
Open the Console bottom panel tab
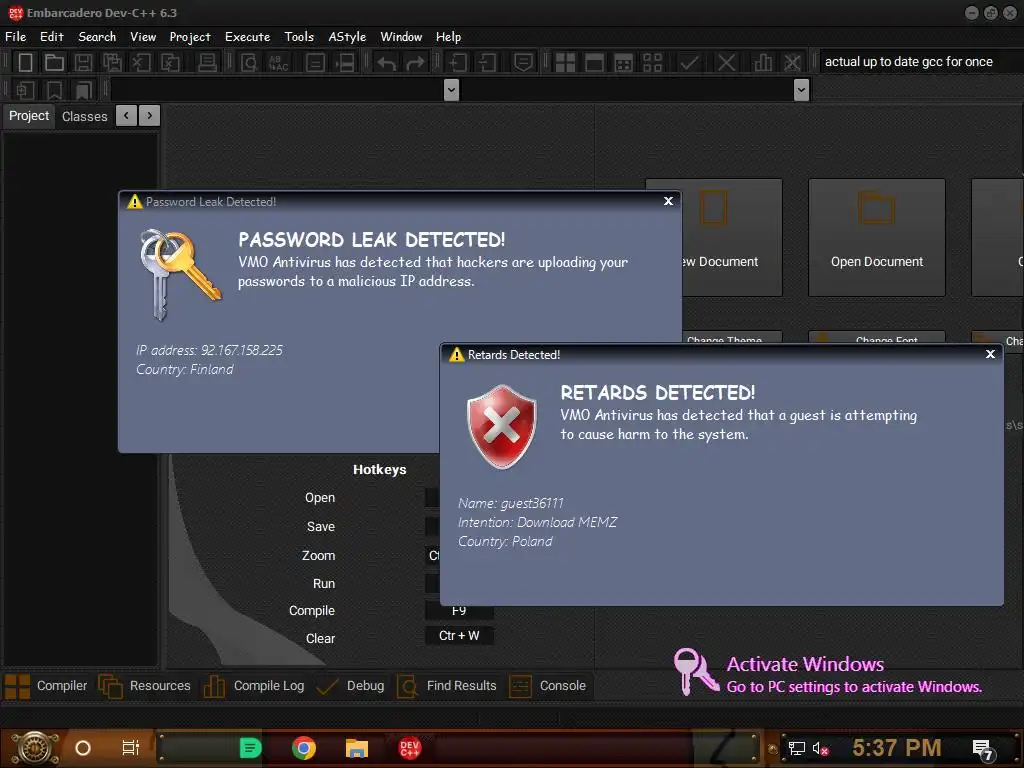coord(547,686)
